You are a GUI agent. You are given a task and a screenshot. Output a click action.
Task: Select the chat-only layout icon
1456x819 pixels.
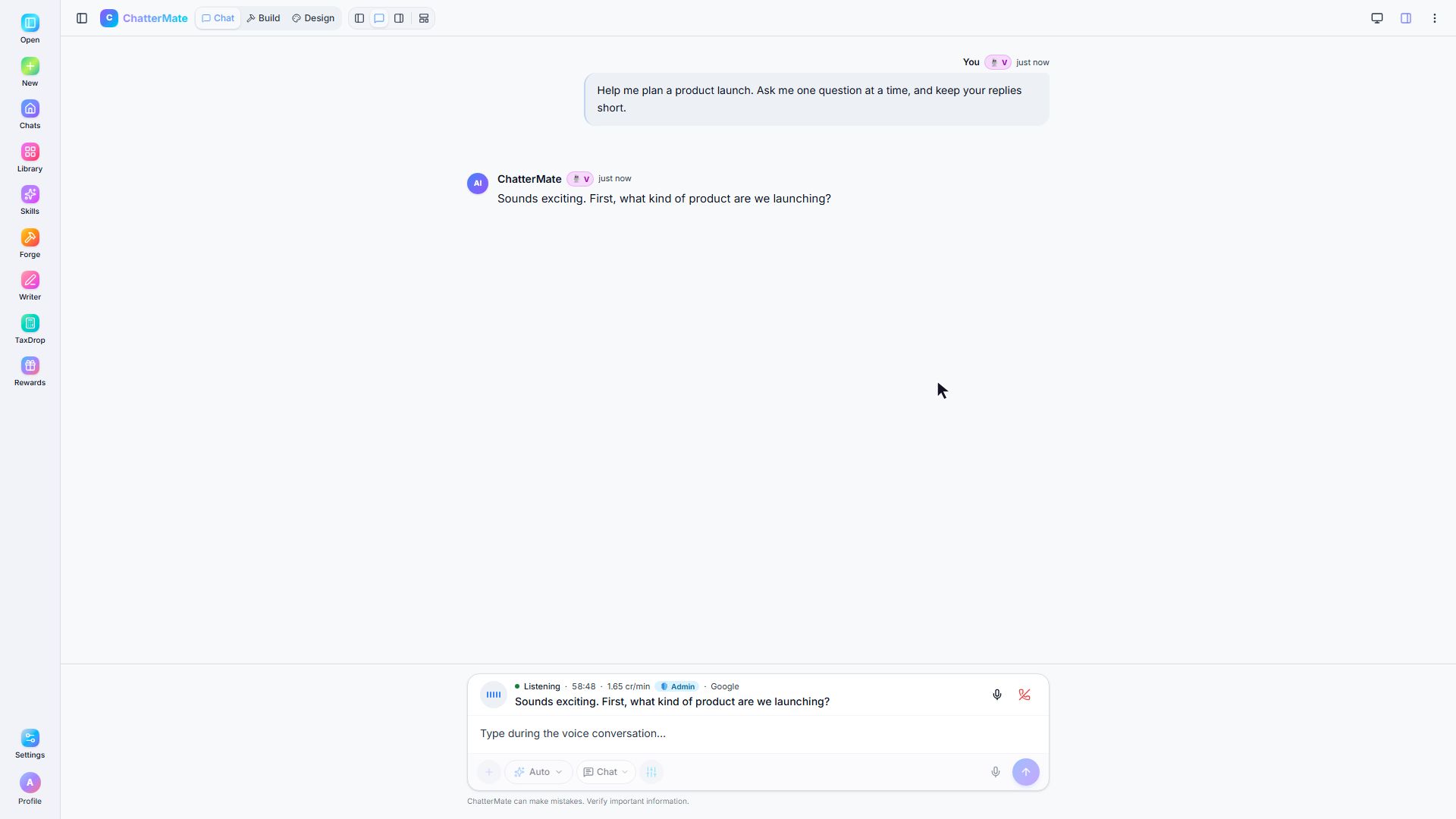tap(379, 18)
